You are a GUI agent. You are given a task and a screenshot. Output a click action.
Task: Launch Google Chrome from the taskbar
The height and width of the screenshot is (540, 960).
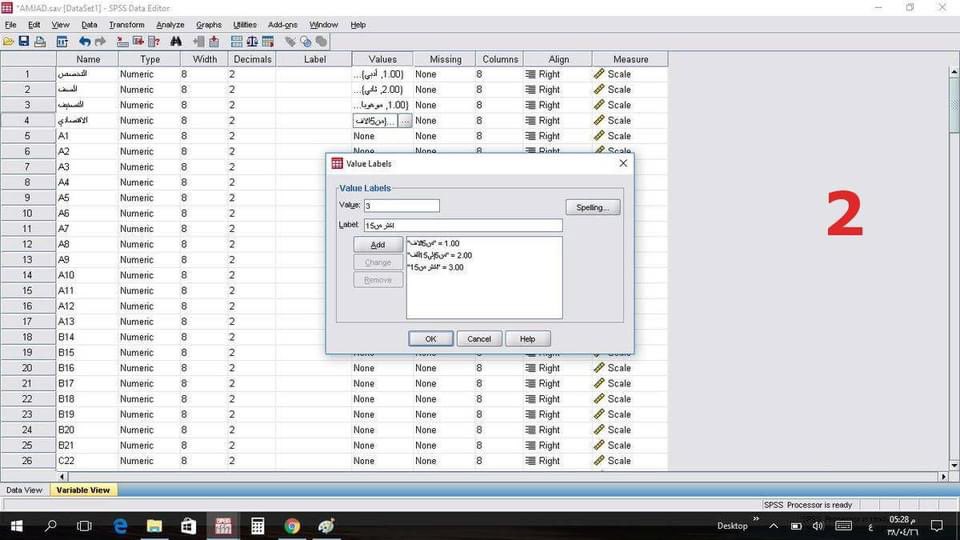(x=292, y=526)
